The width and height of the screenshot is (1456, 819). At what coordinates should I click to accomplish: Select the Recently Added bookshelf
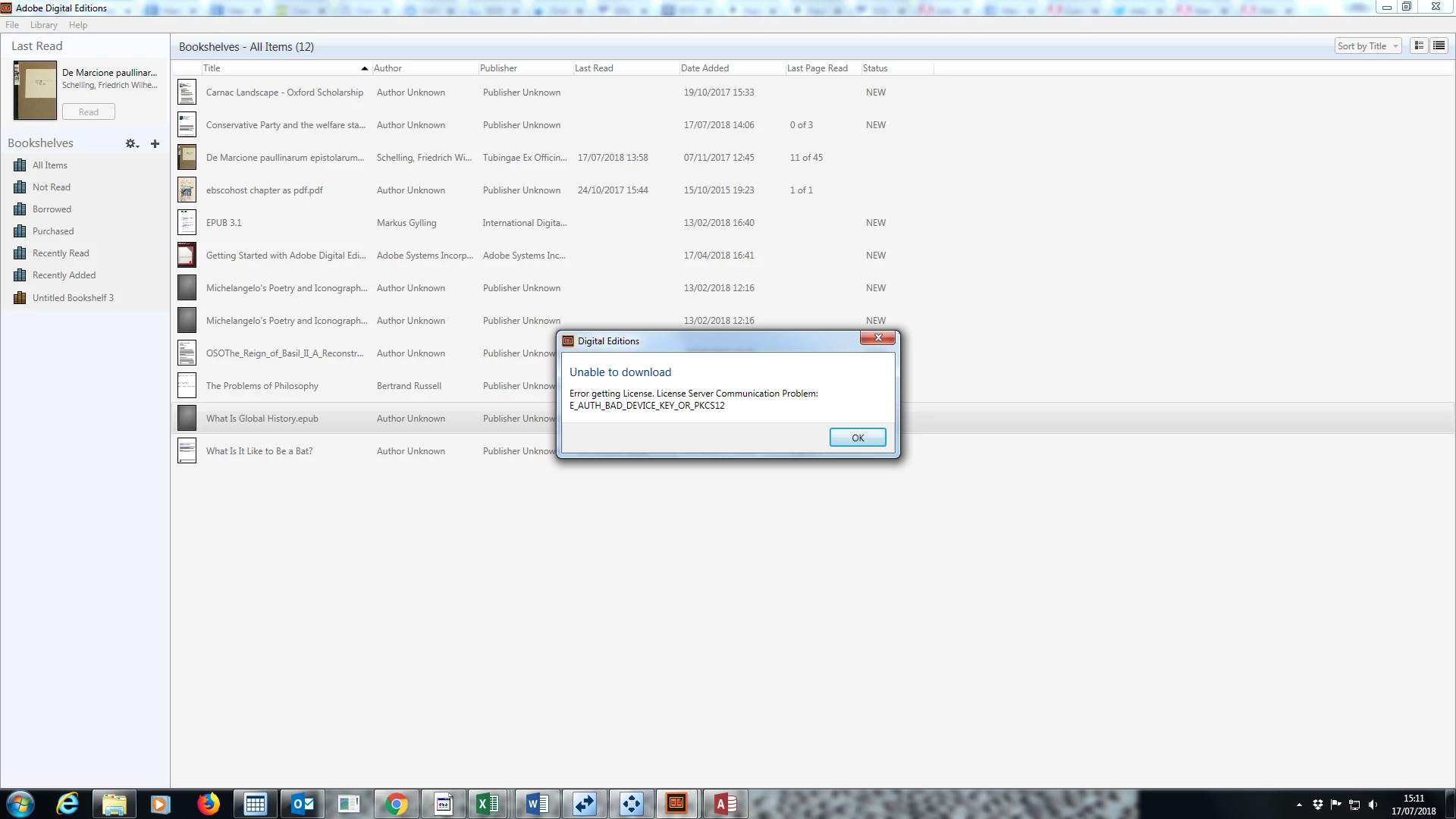pyautogui.click(x=64, y=275)
